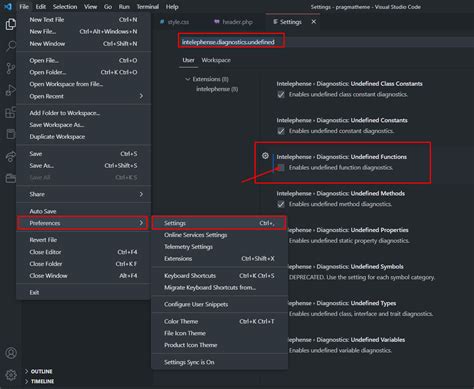Toggle Auto Save in File menu
This screenshot has width=474, height=389.
(x=84, y=211)
